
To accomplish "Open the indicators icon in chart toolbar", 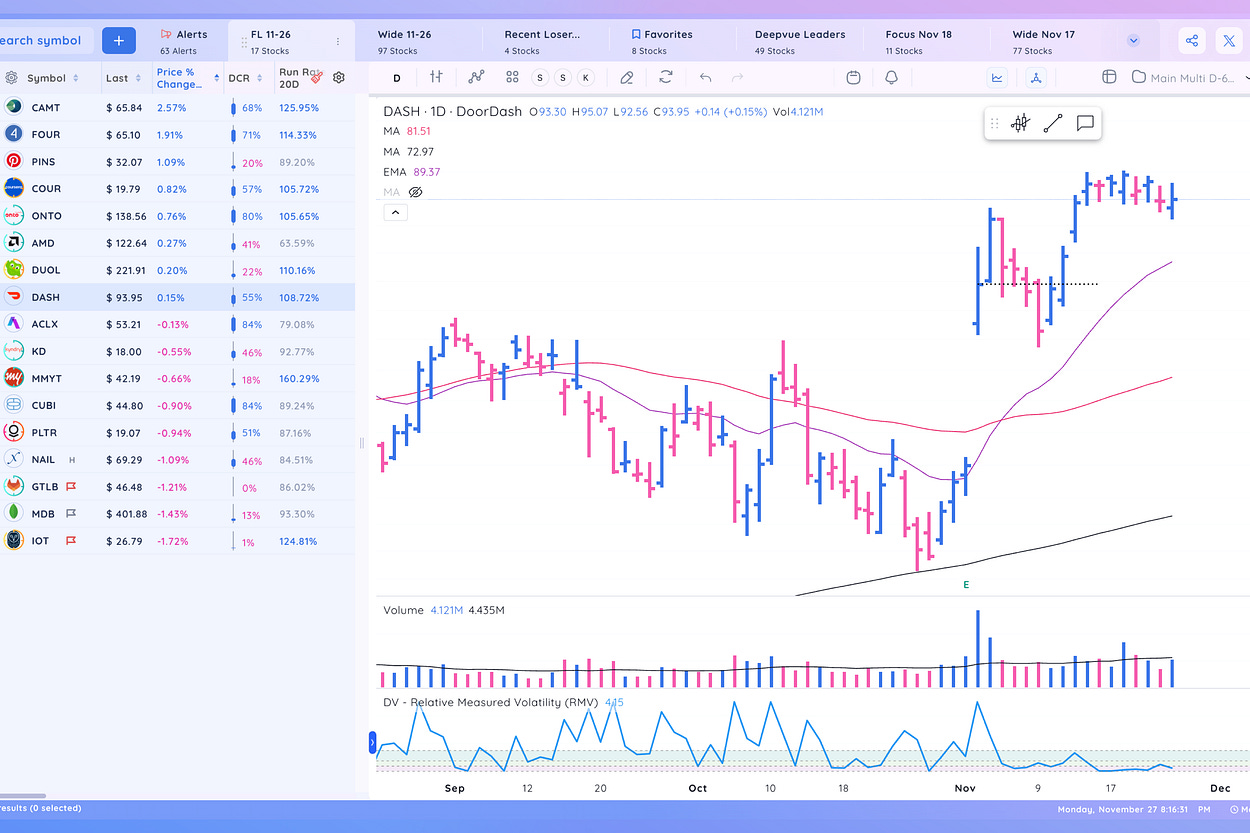I will (x=476, y=77).
